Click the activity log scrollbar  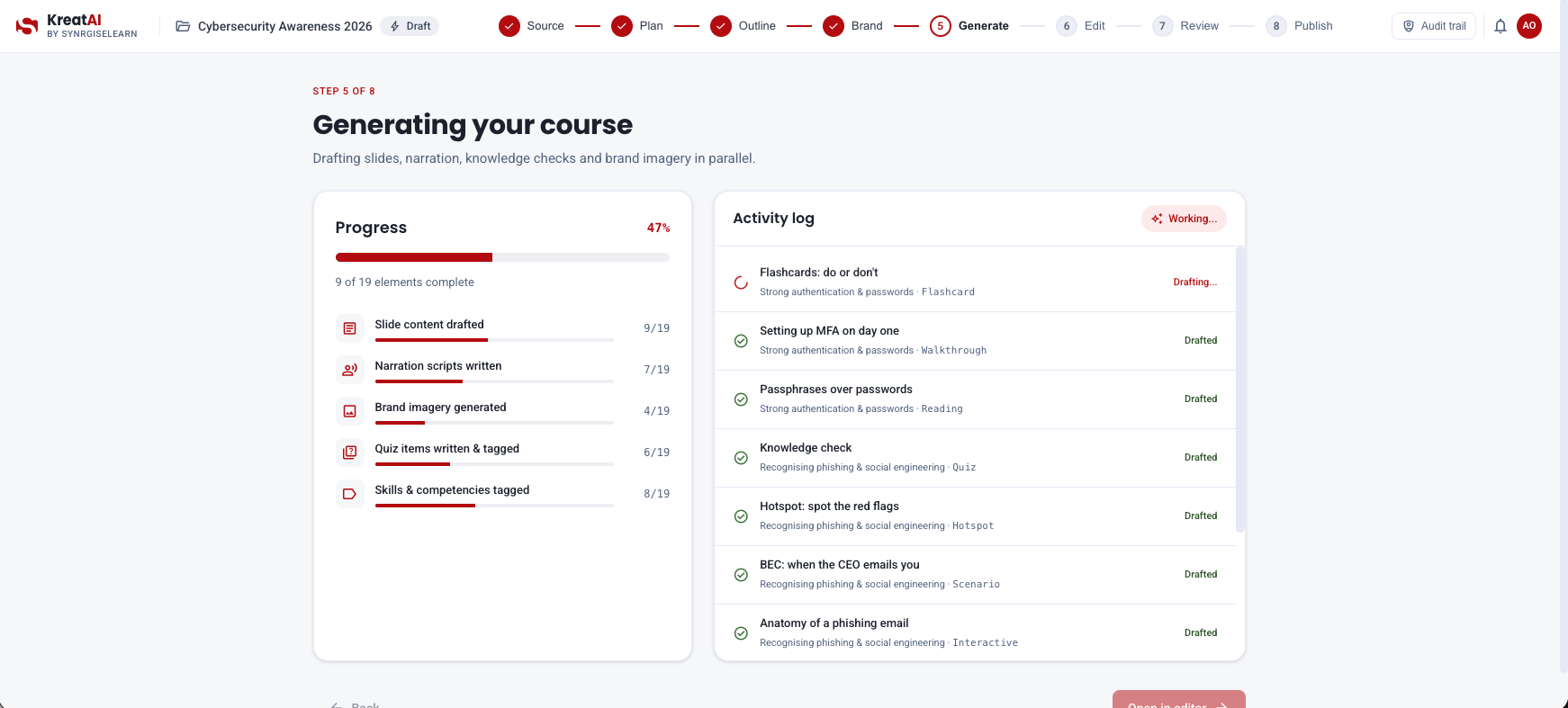[x=1240, y=390]
